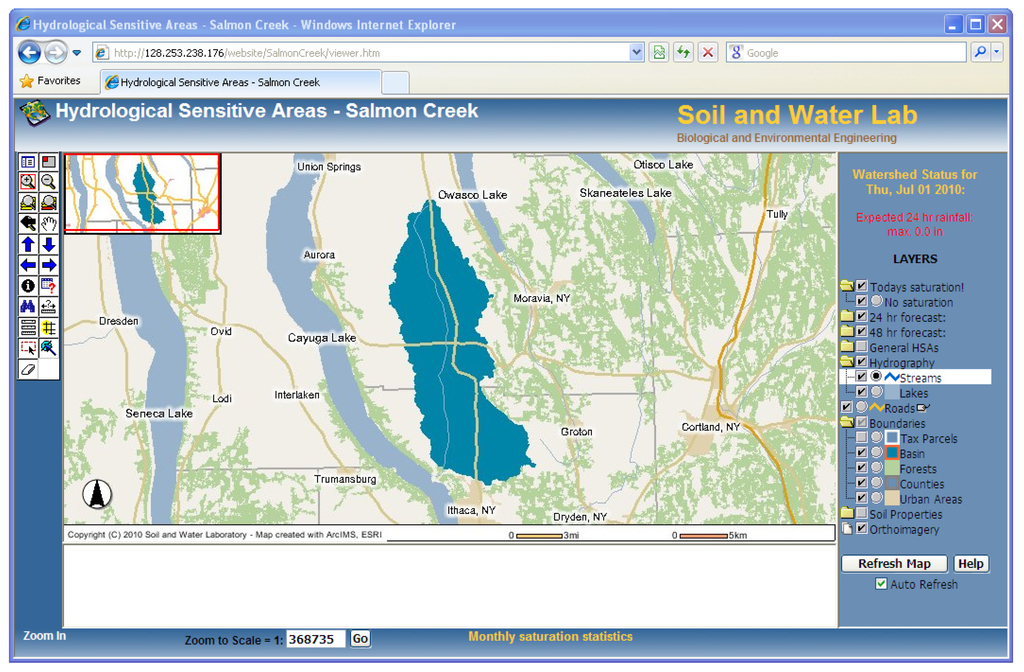Open the address bar dropdown arrow
Screen dimensions: 1024x672
coord(637,53)
